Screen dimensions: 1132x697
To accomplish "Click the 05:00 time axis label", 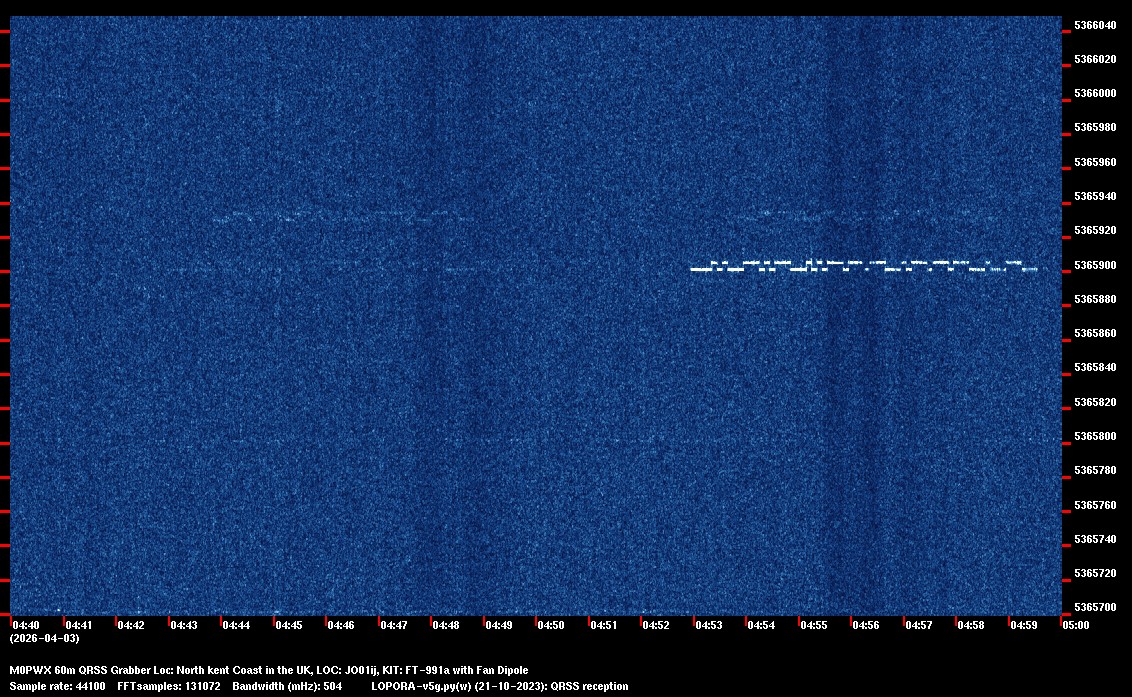I will (x=1076, y=625).
